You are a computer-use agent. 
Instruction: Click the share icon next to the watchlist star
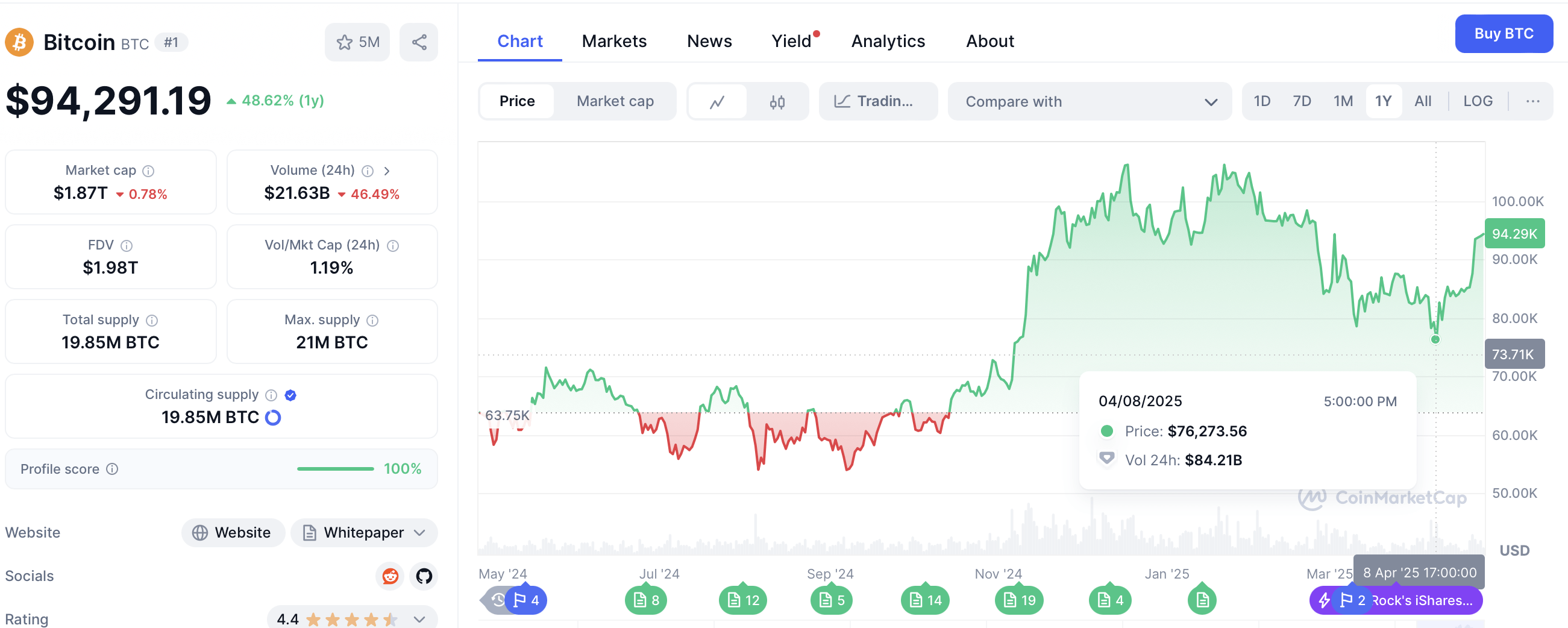(x=418, y=42)
